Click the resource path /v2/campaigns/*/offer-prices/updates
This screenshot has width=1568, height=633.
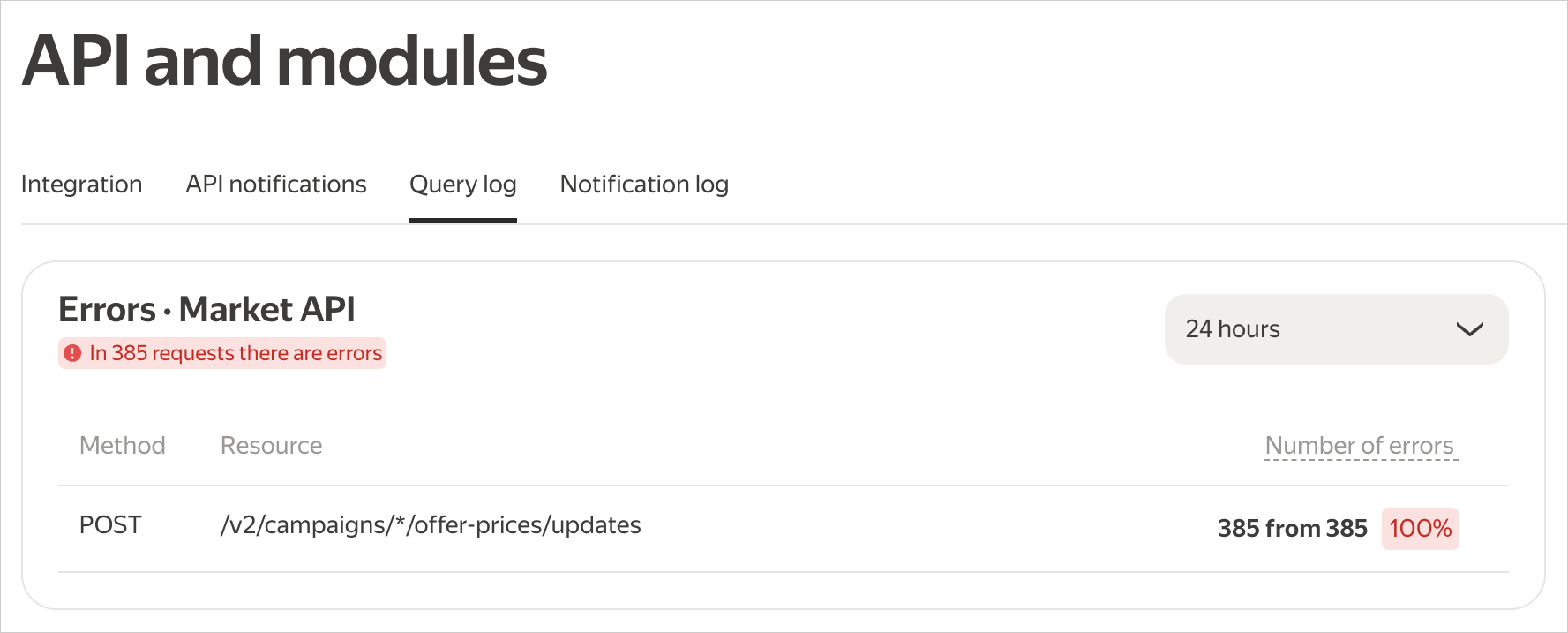coord(431,524)
